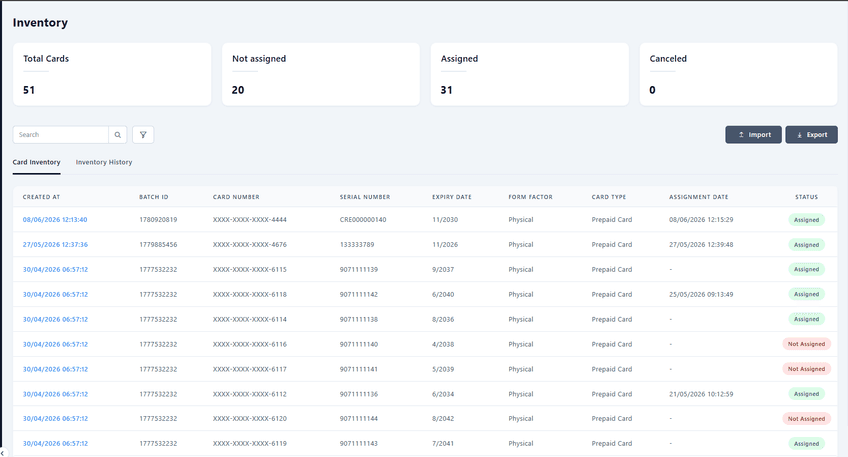The height and width of the screenshot is (457, 848).
Task: Click the Not assigned summary card
Action: [x=321, y=75]
